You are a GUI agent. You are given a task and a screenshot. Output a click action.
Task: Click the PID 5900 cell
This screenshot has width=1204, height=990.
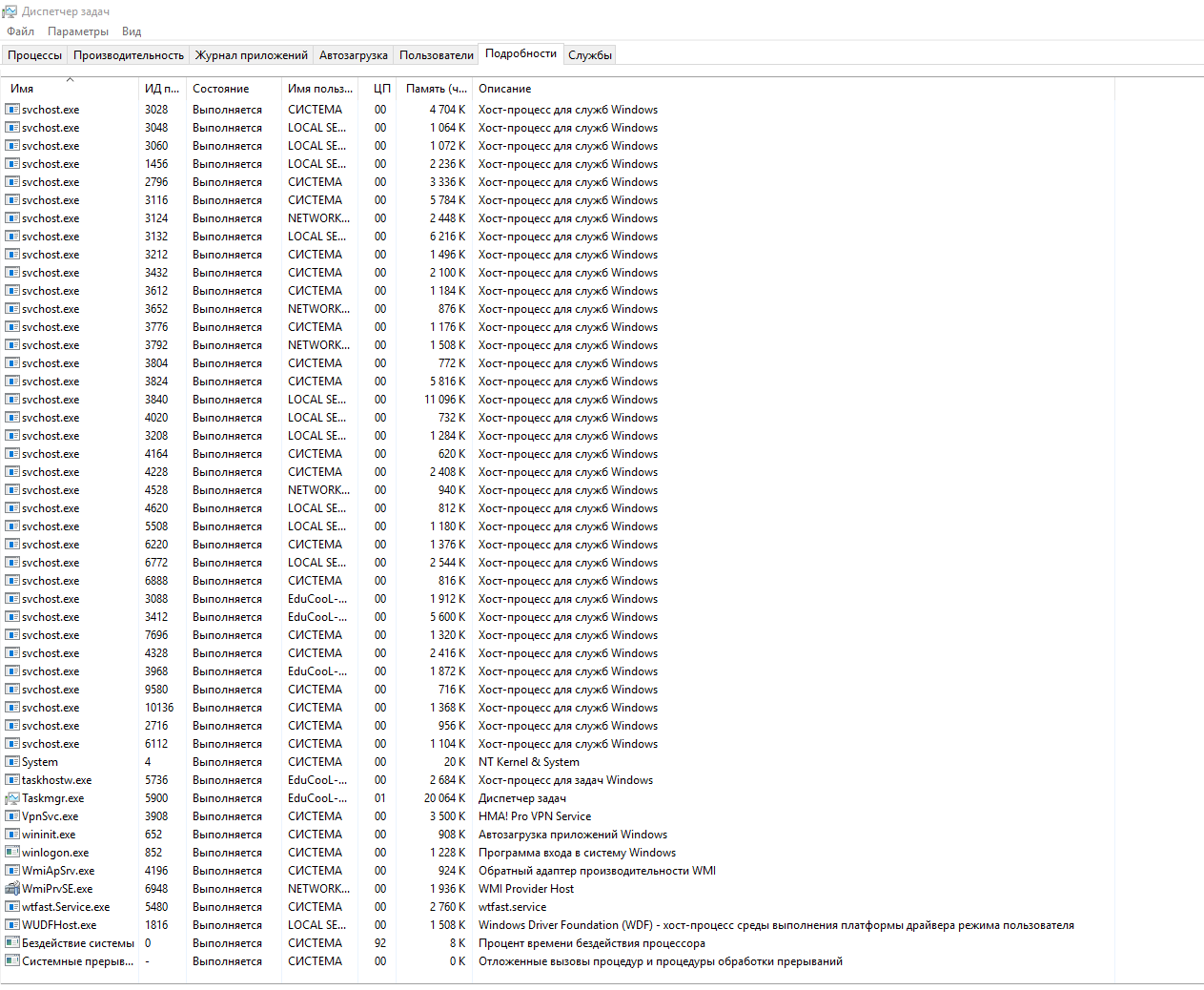pos(156,798)
